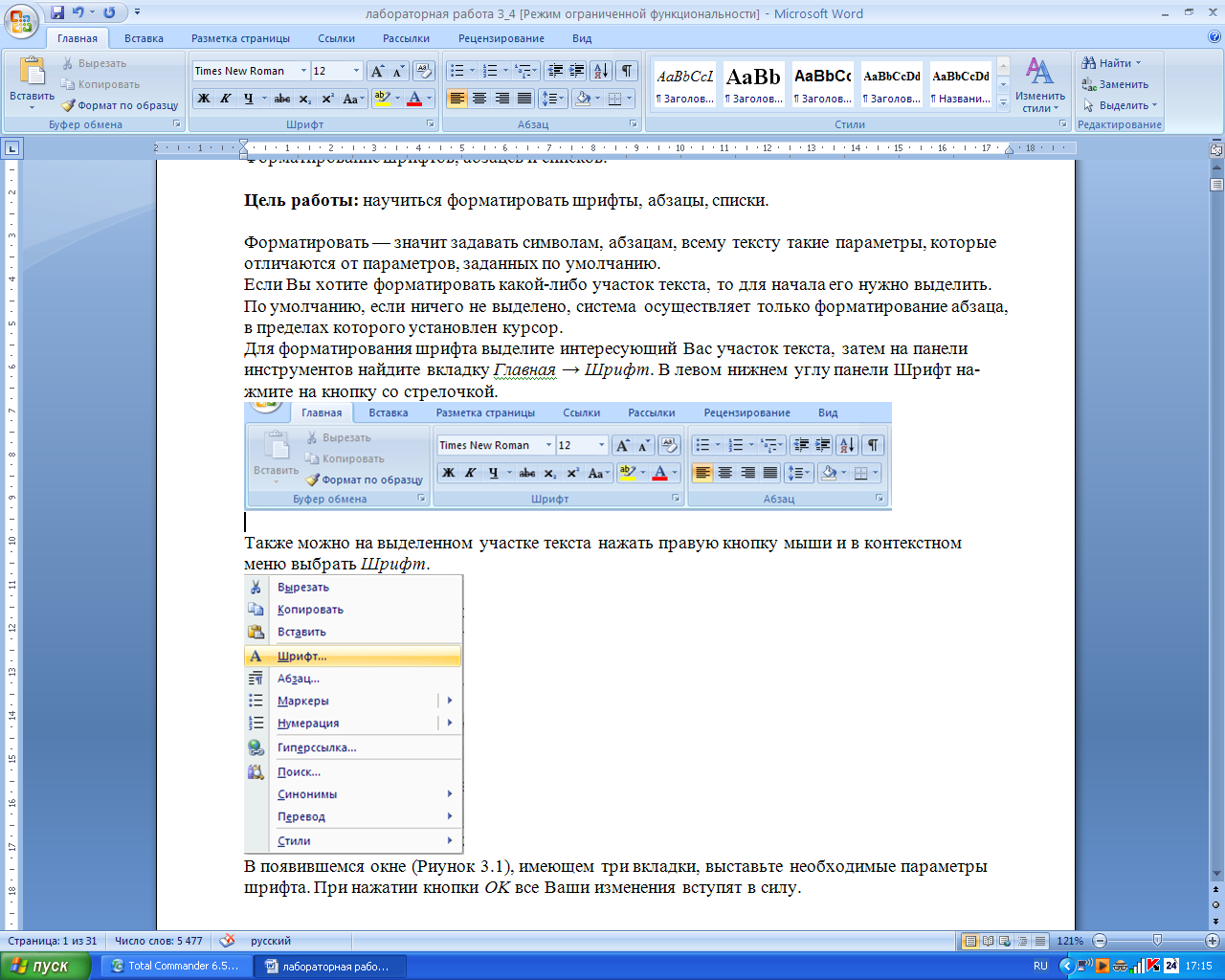
Task: Switch to full screen reading view in status bar
Action: click(x=989, y=941)
